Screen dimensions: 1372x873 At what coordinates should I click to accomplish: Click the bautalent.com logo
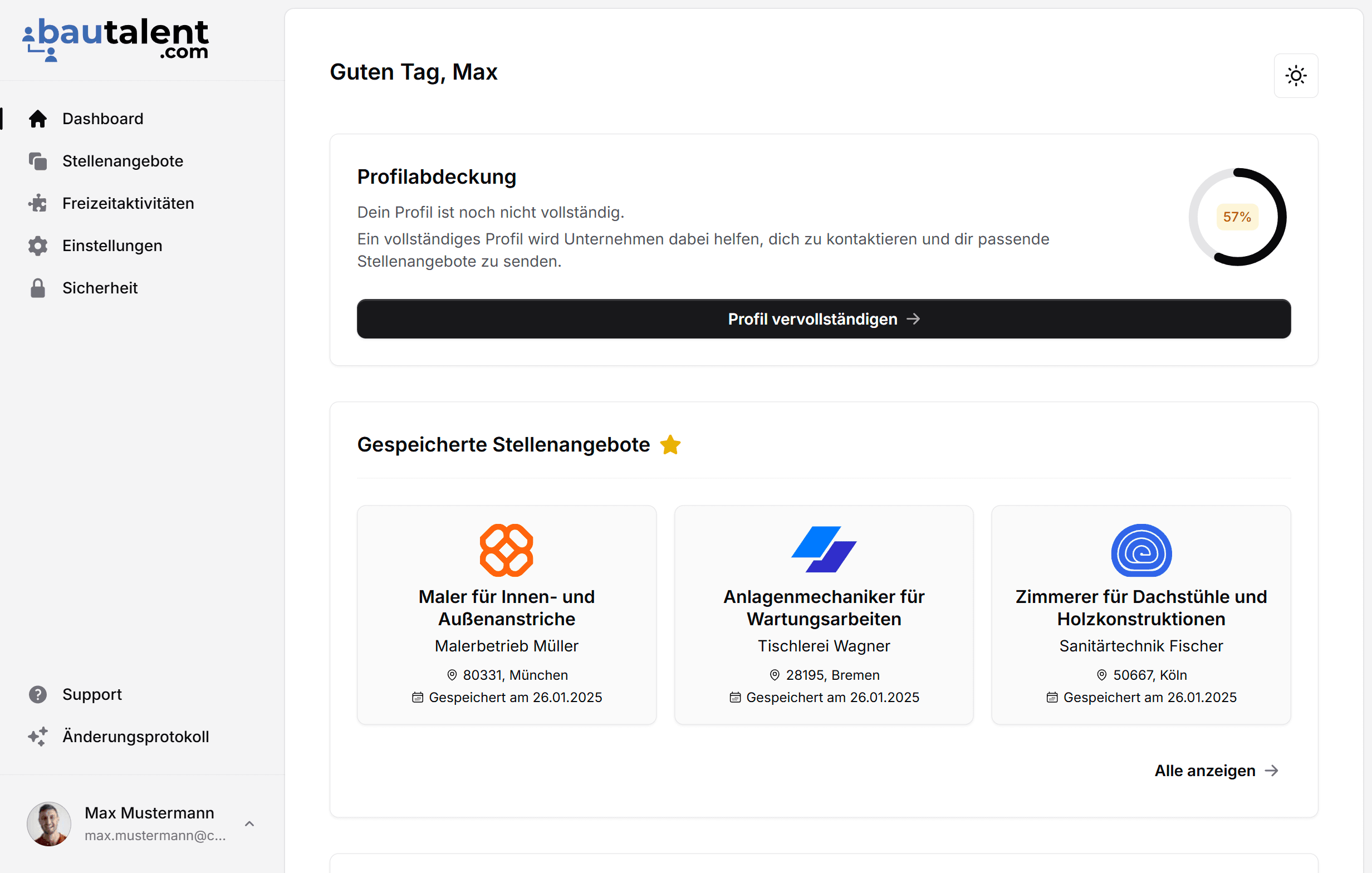pos(116,40)
